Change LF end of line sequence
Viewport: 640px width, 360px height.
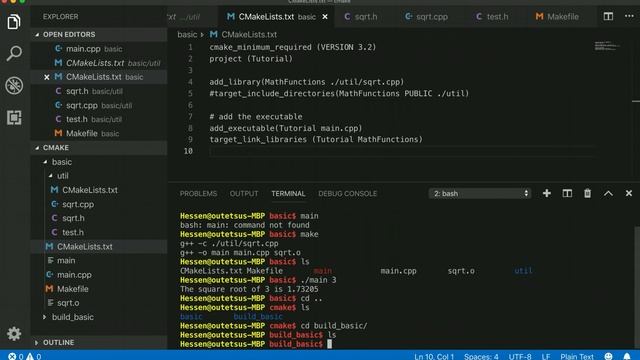tap(546, 356)
